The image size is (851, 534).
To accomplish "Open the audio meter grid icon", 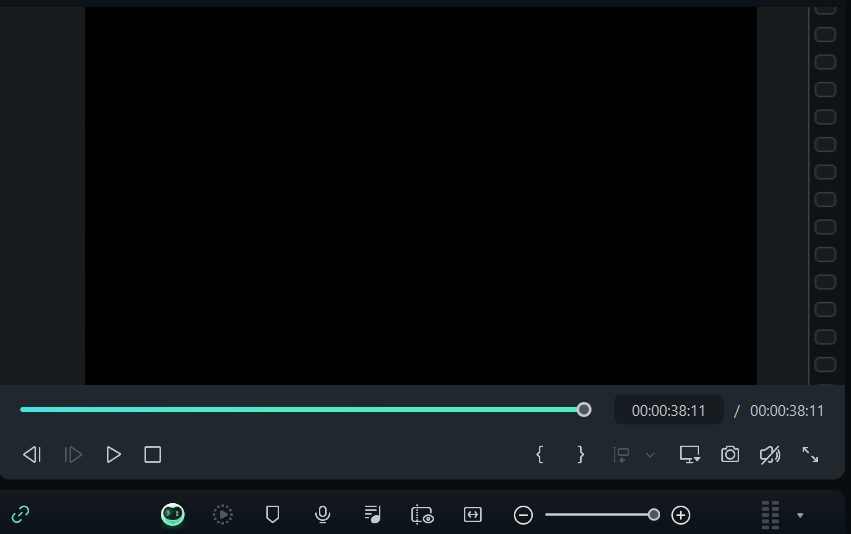I will tap(770, 515).
